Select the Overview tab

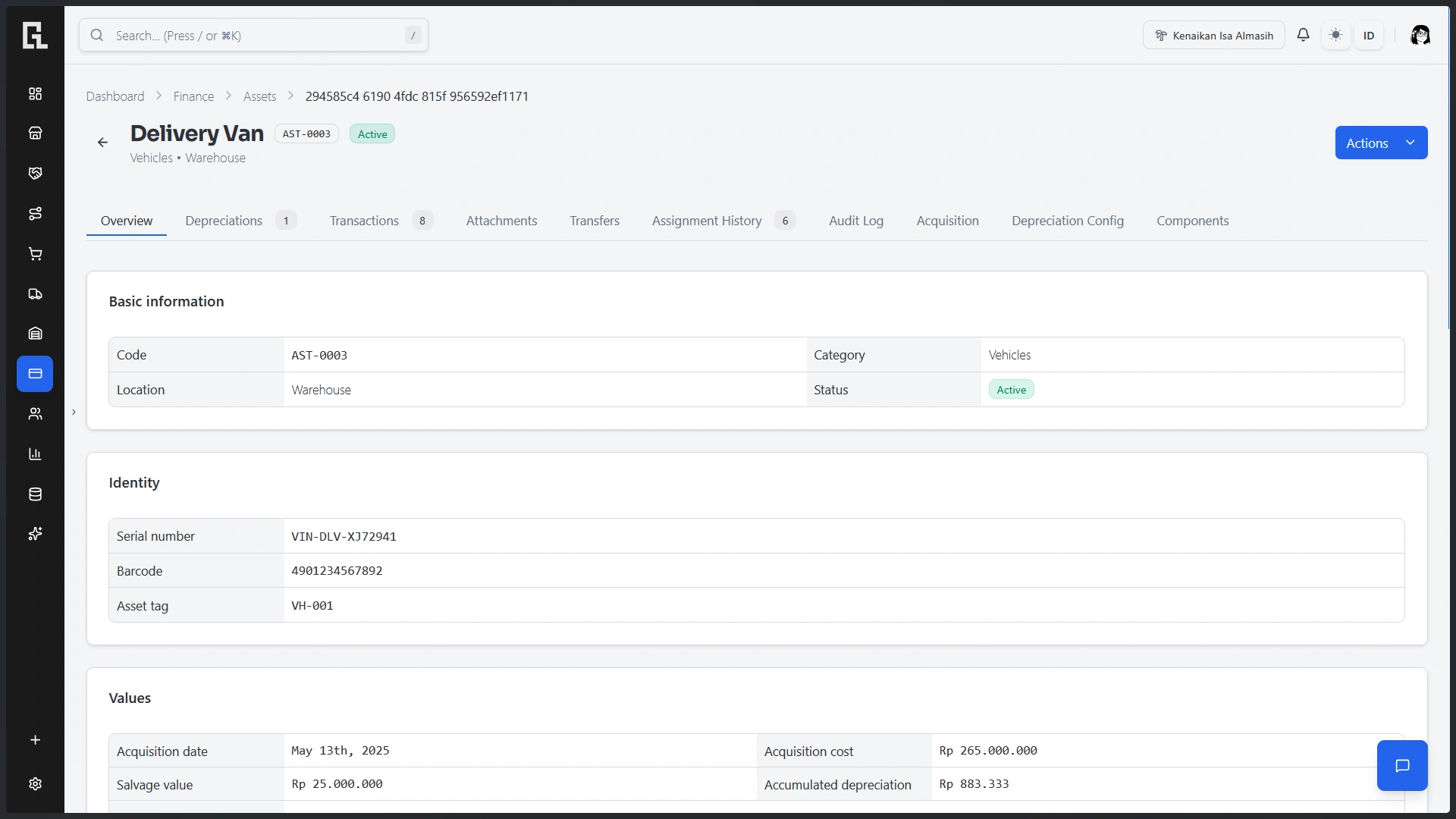[127, 221]
